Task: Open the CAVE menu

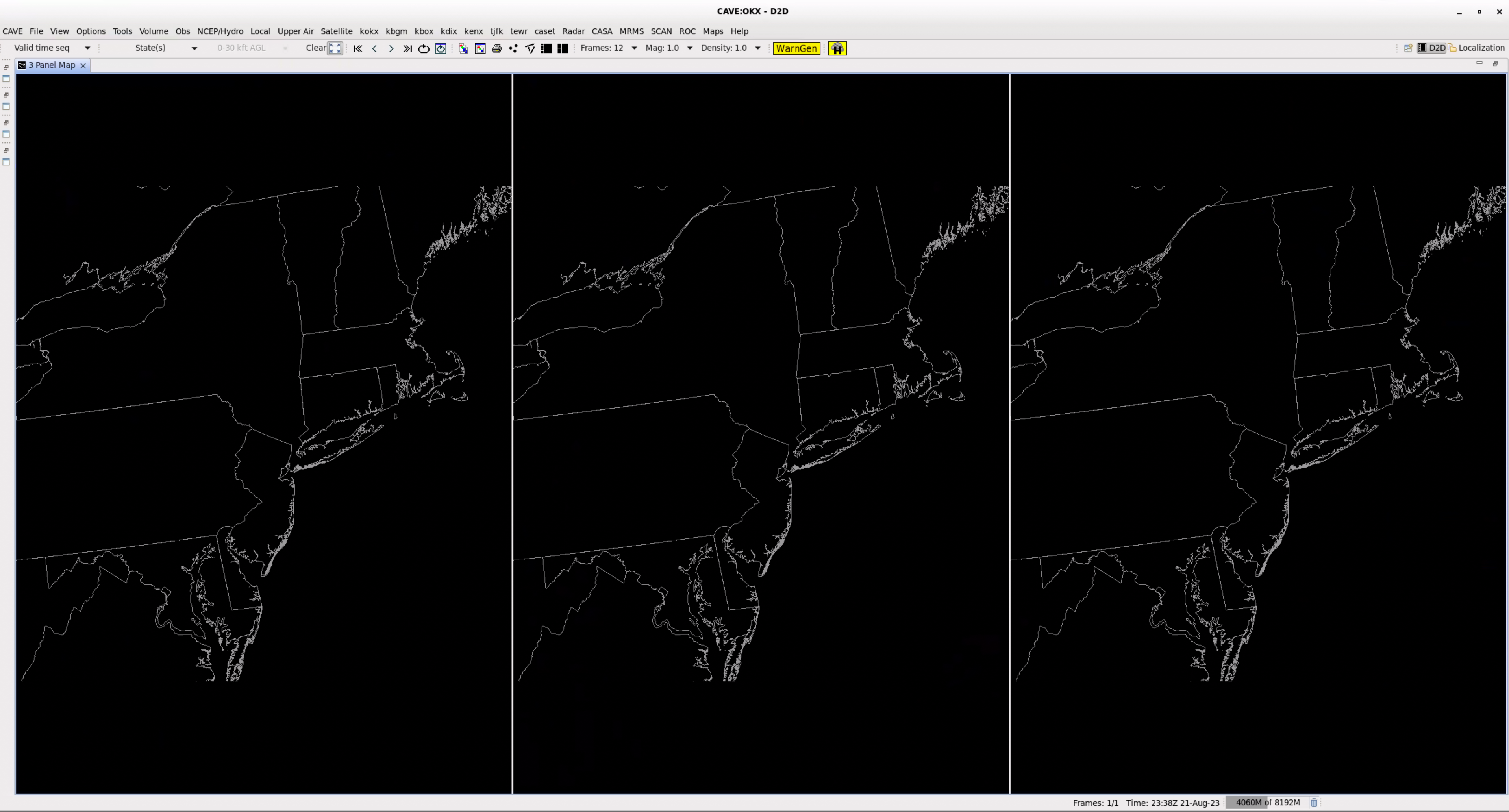Action: tap(12, 31)
